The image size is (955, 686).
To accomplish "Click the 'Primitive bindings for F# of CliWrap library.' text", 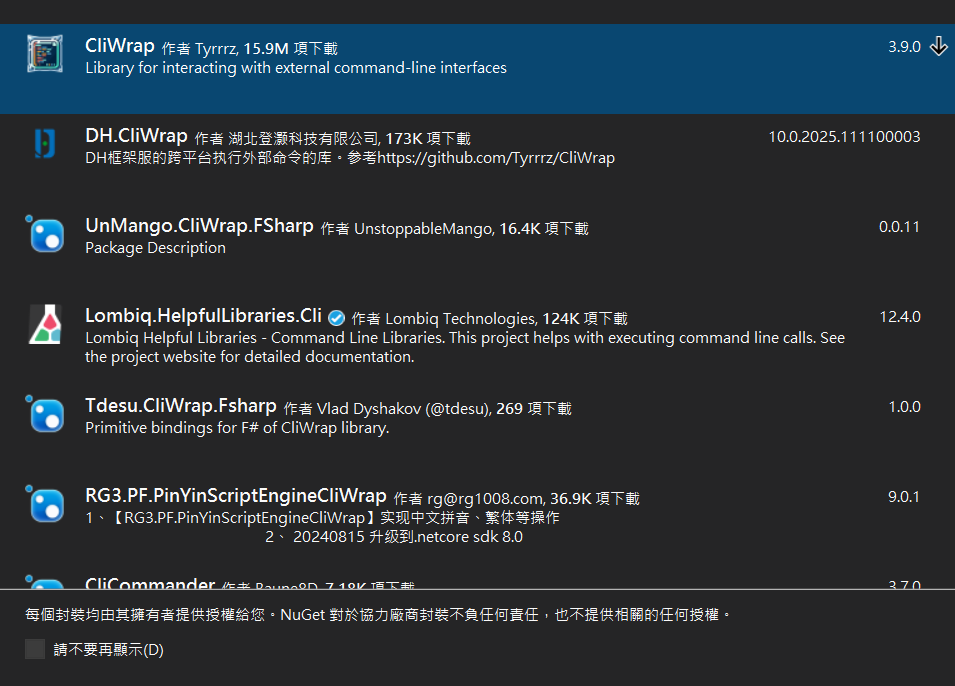I will (237, 428).
